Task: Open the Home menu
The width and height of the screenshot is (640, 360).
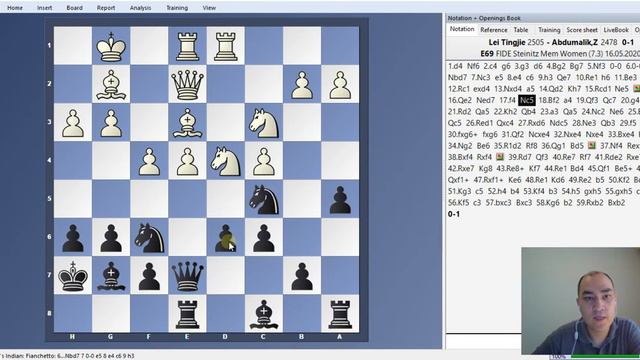Action: tap(15, 8)
